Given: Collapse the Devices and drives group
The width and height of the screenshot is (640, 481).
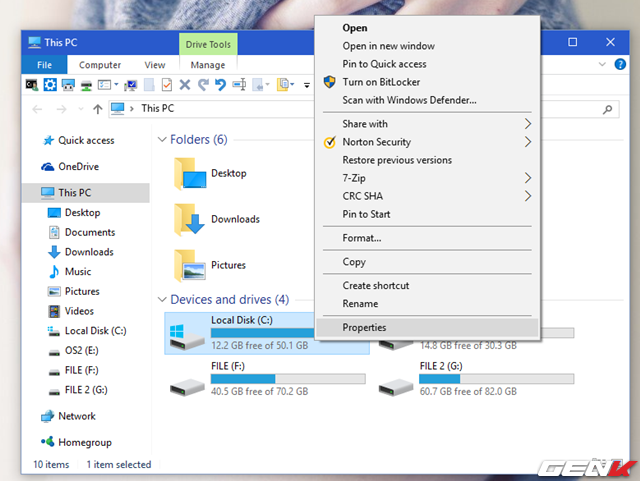Looking at the screenshot, I should coord(163,300).
